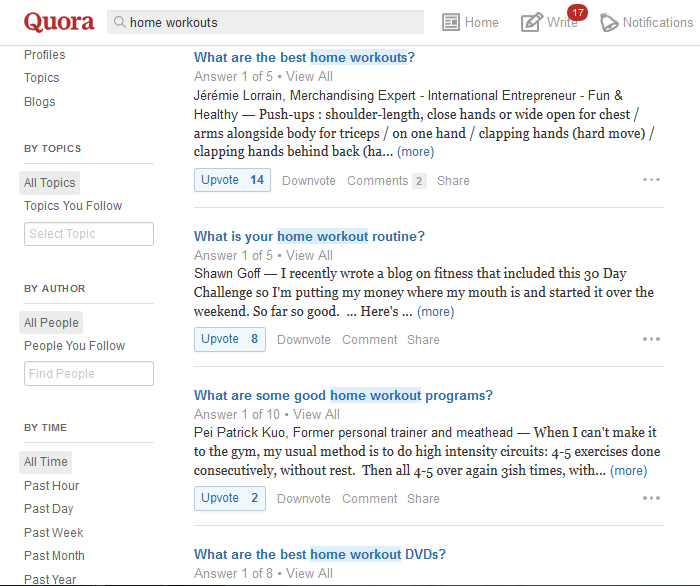Filter results by Blogs
The height and width of the screenshot is (586, 700).
coord(40,101)
